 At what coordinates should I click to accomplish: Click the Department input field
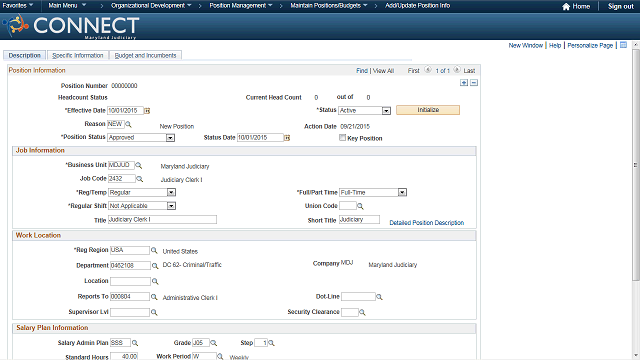tap(130, 266)
